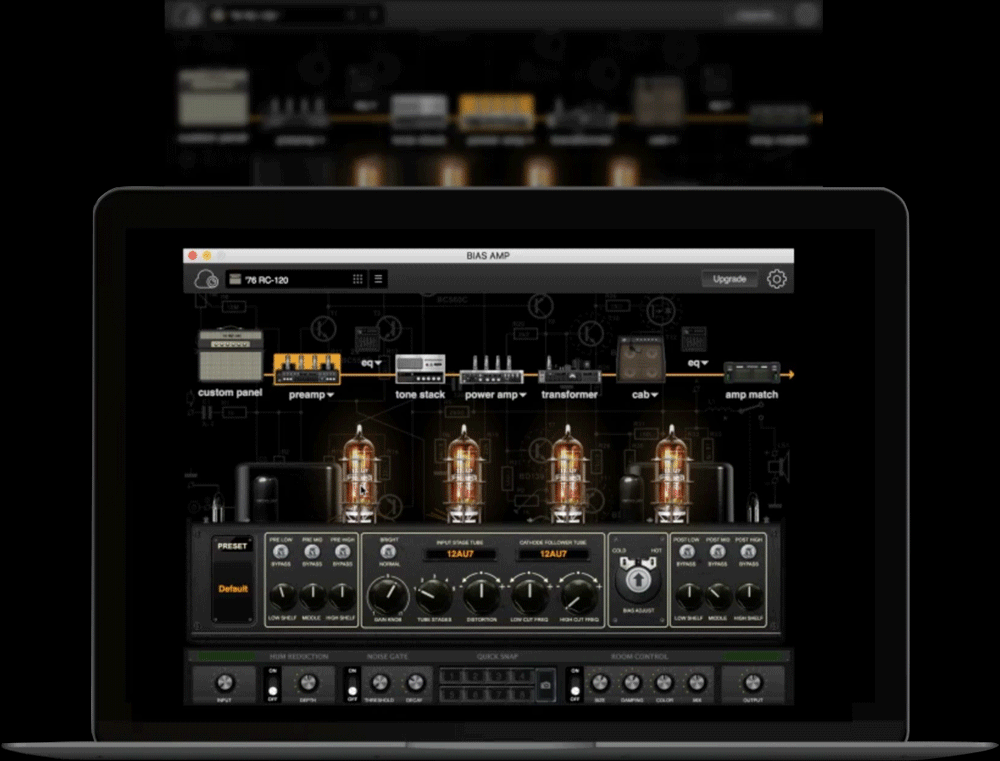Screen dimensions: 1000x761
Task: Open the amp match module
Action: tap(752, 372)
